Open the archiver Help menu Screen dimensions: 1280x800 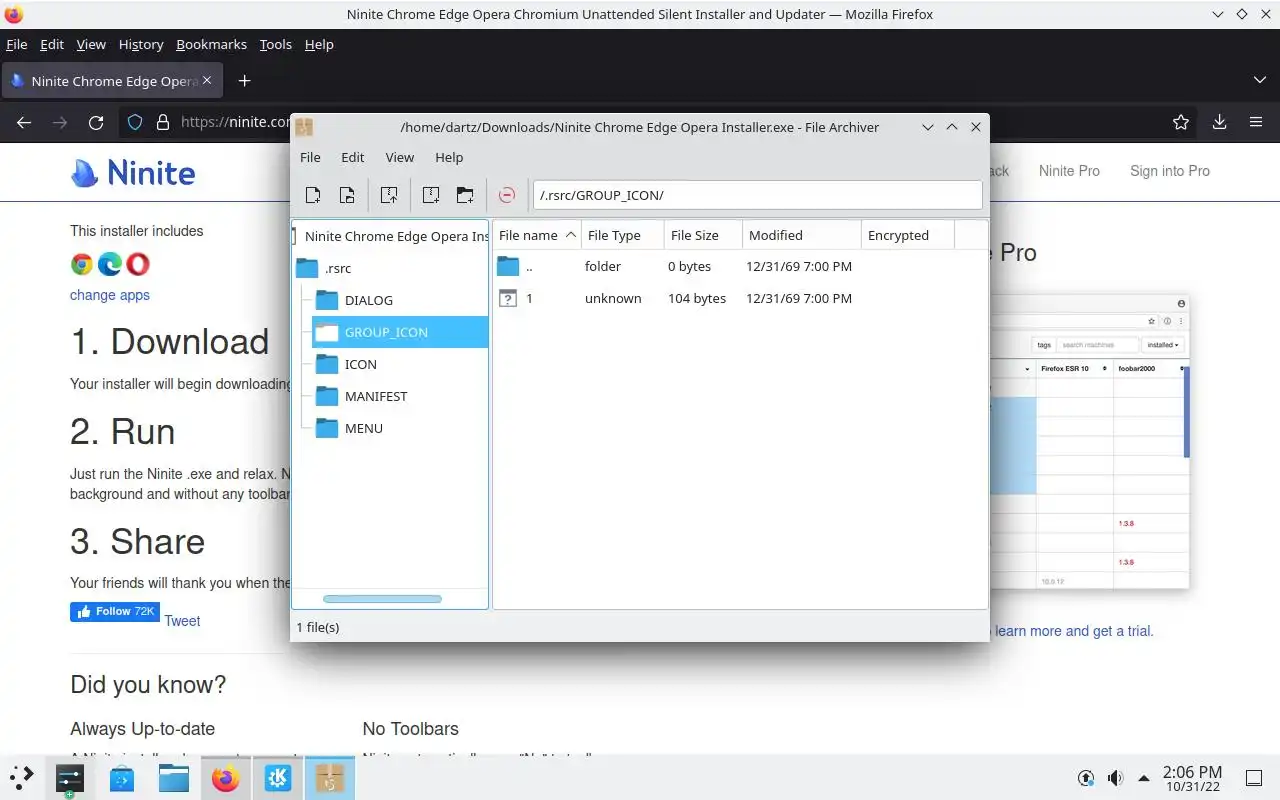pos(449,157)
